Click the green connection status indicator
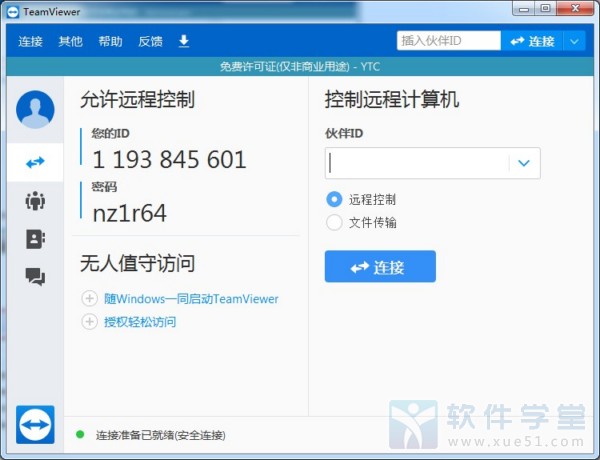Image resolution: width=600 pixels, height=460 pixels. pyautogui.click(x=80, y=434)
